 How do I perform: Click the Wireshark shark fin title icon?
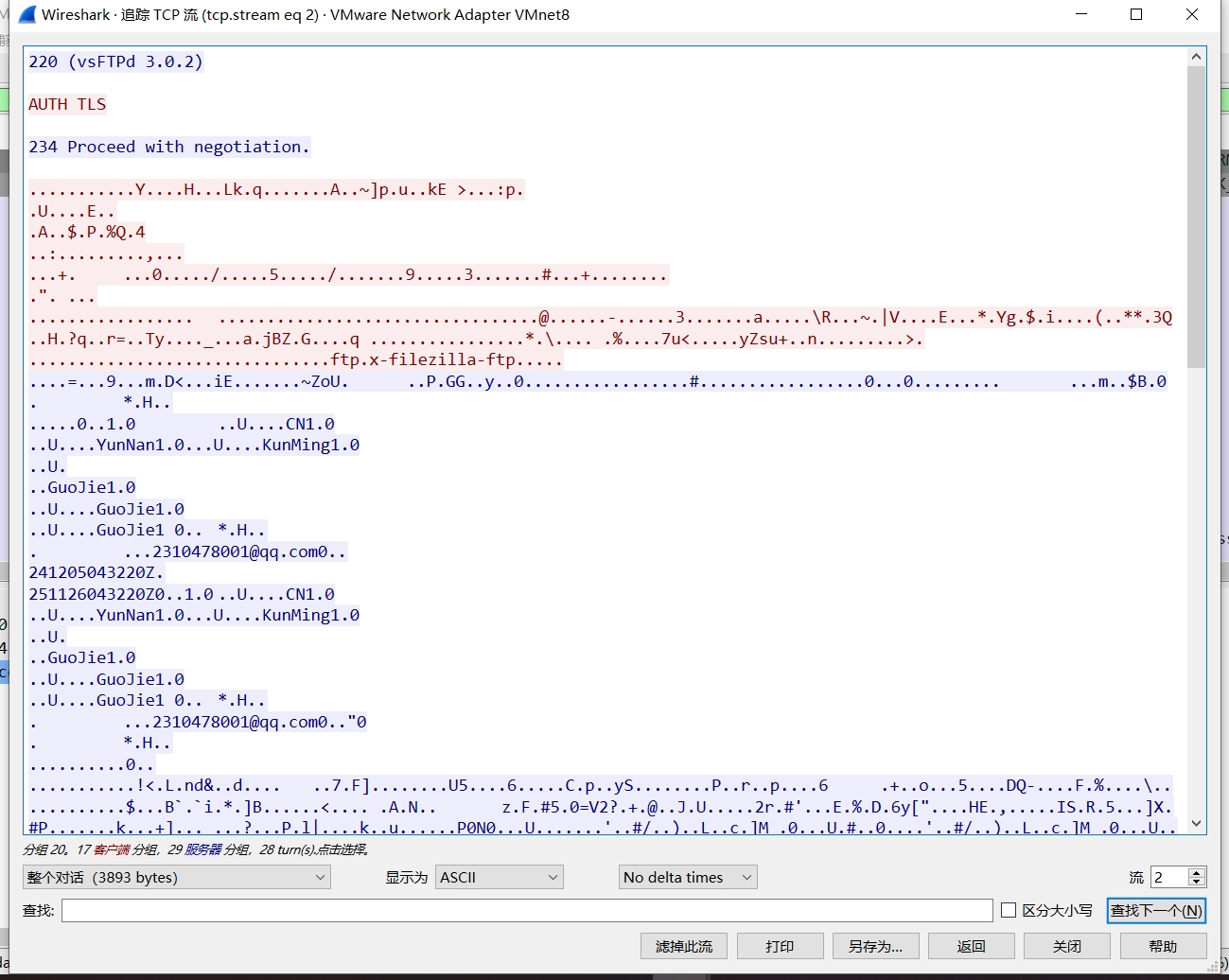click(x=27, y=14)
